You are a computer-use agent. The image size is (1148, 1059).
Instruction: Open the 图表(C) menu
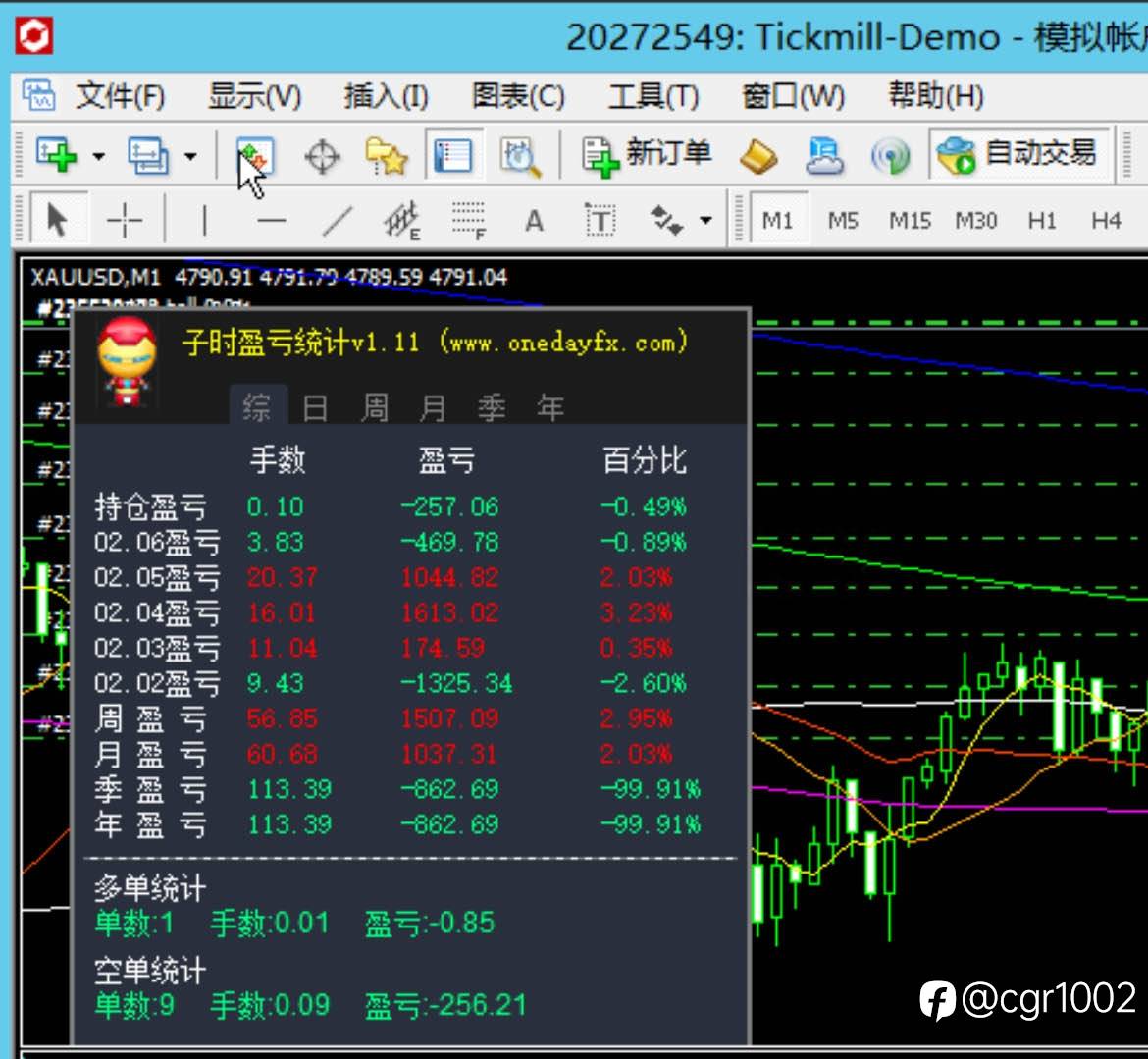pos(518,96)
